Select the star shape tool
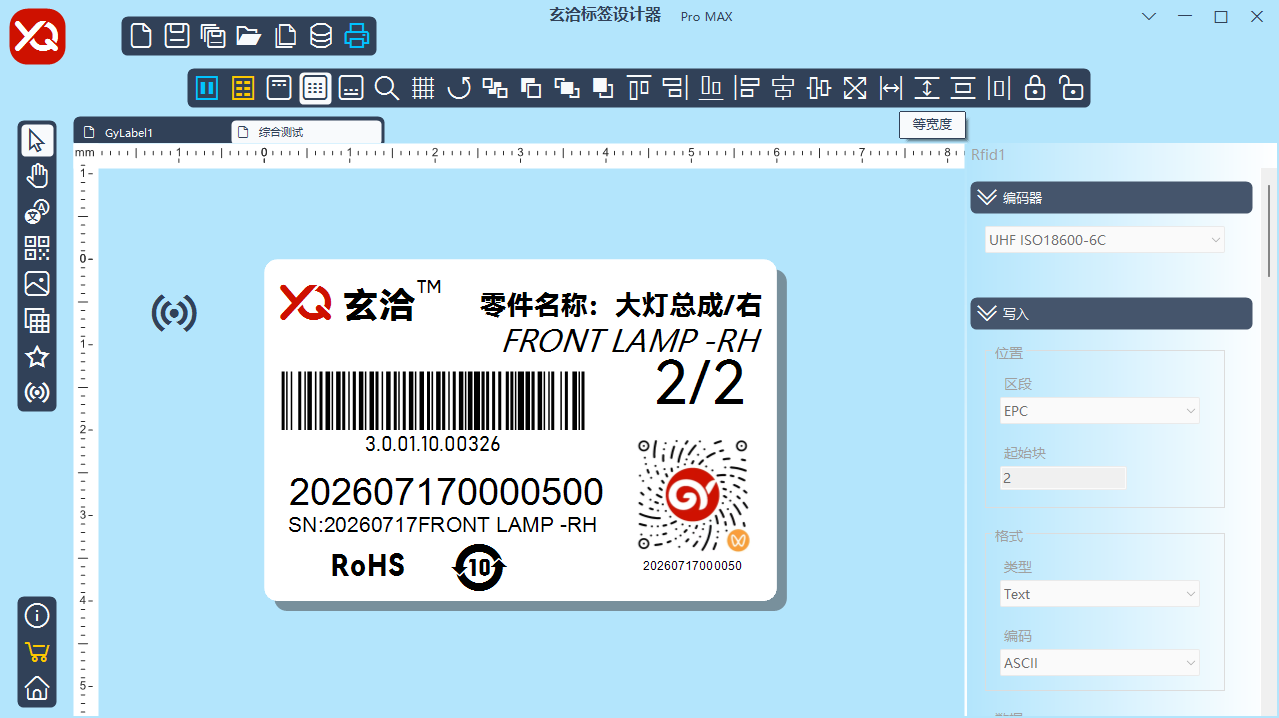The image size is (1279, 718). coord(37,356)
